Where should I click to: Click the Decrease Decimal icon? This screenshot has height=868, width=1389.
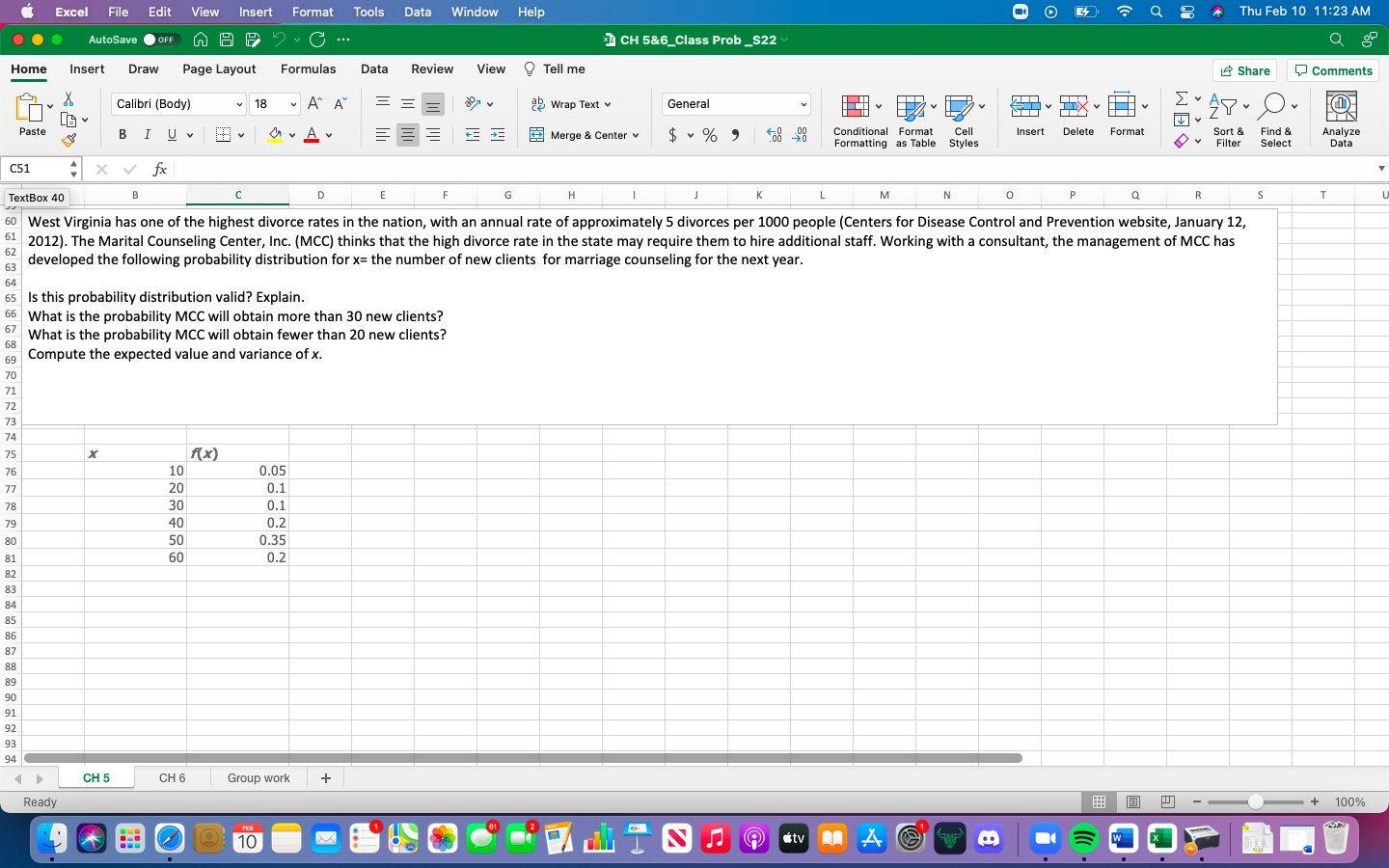[x=800, y=135]
